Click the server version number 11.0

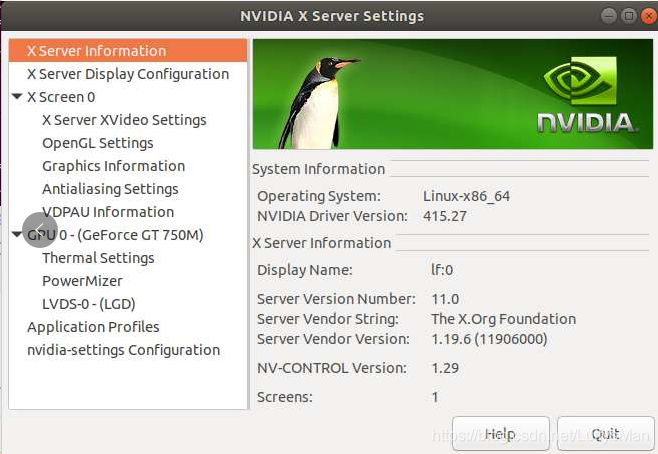point(445,299)
